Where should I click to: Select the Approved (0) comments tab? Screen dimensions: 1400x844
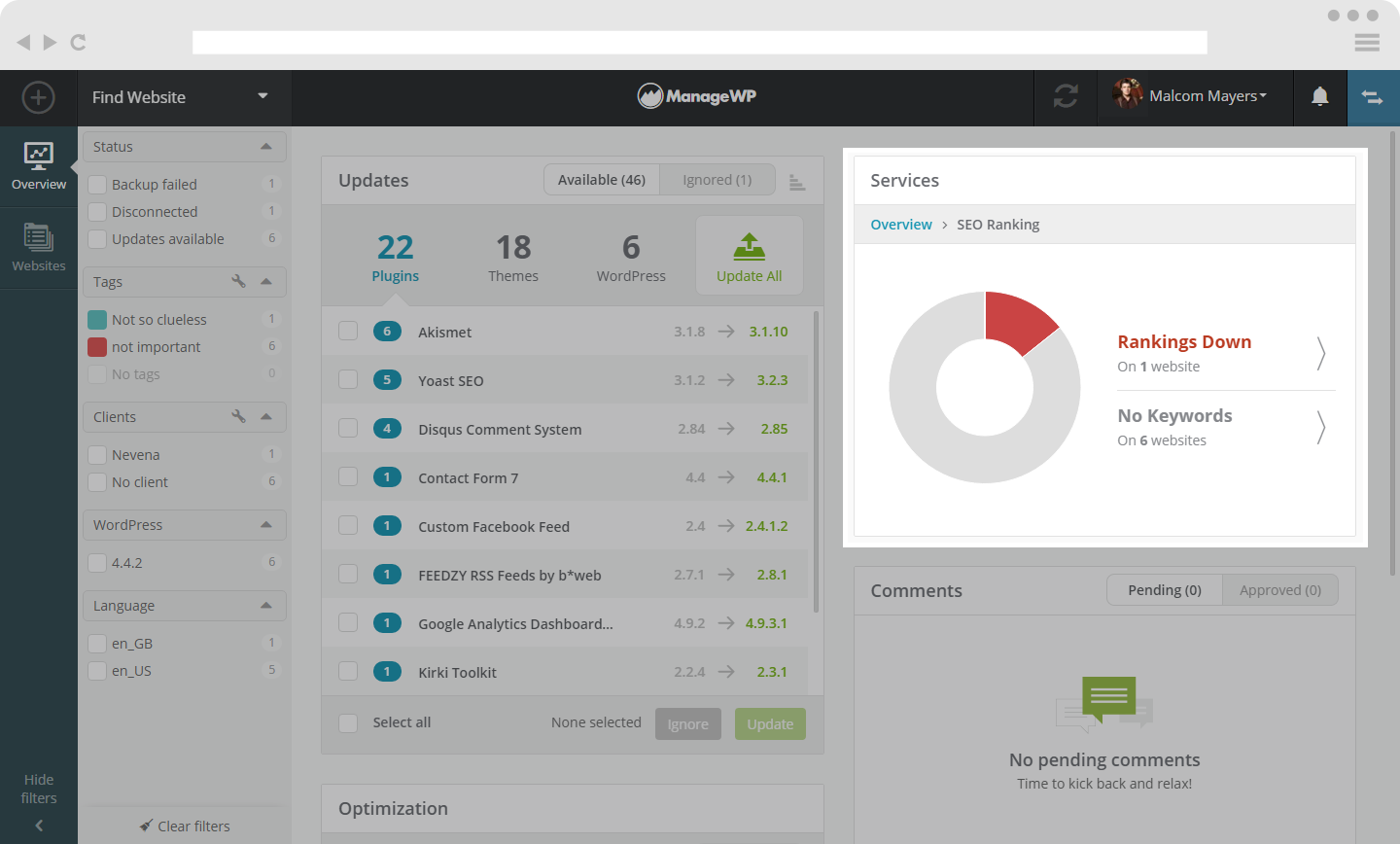[x=1279, y=590]
